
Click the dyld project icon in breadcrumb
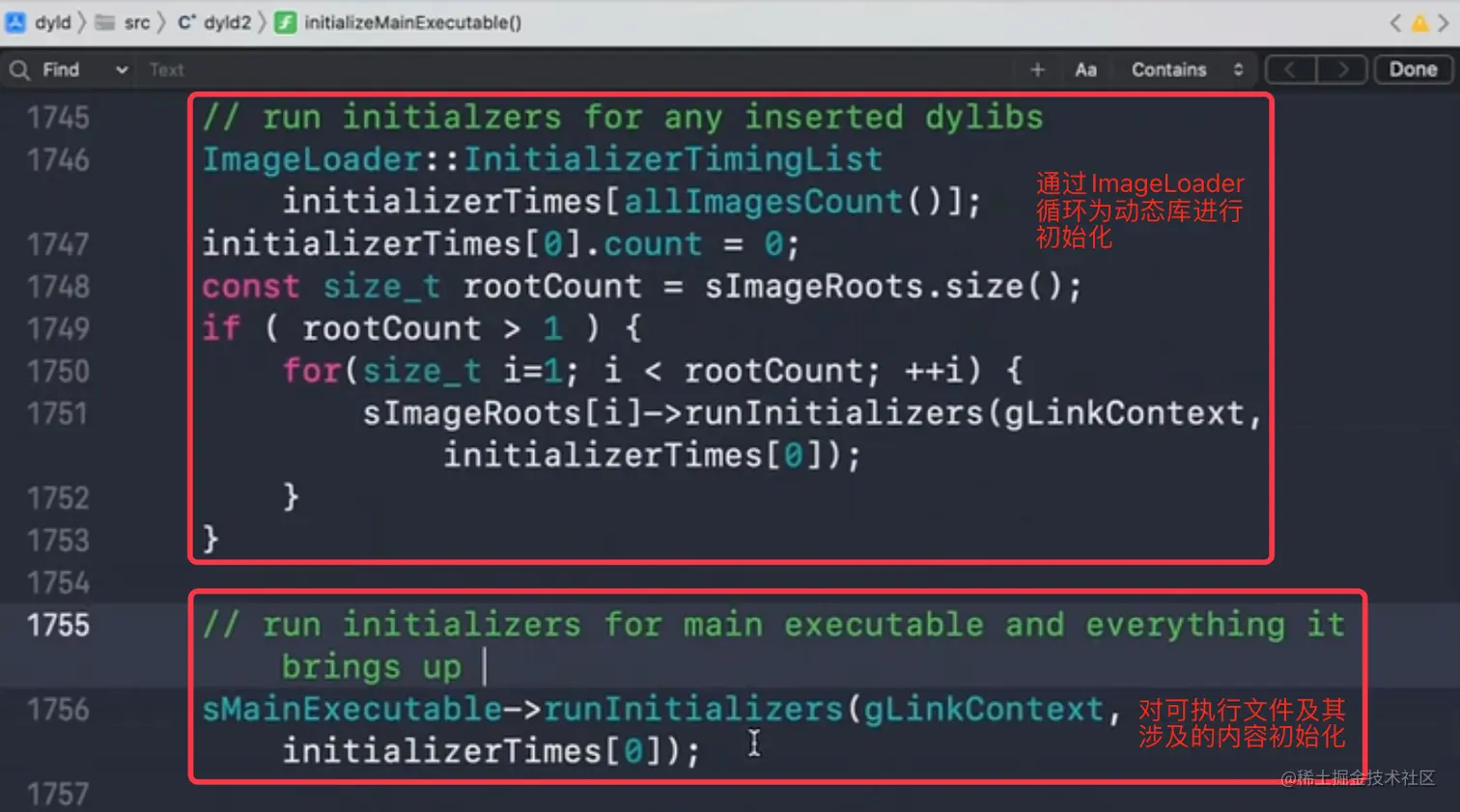tap(15, 22)
